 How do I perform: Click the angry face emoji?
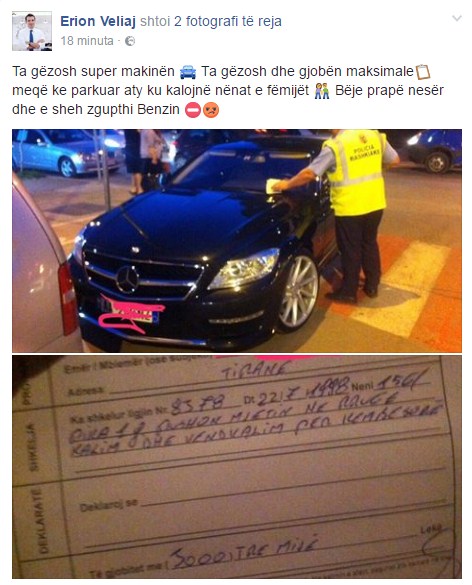click(211, 110)
